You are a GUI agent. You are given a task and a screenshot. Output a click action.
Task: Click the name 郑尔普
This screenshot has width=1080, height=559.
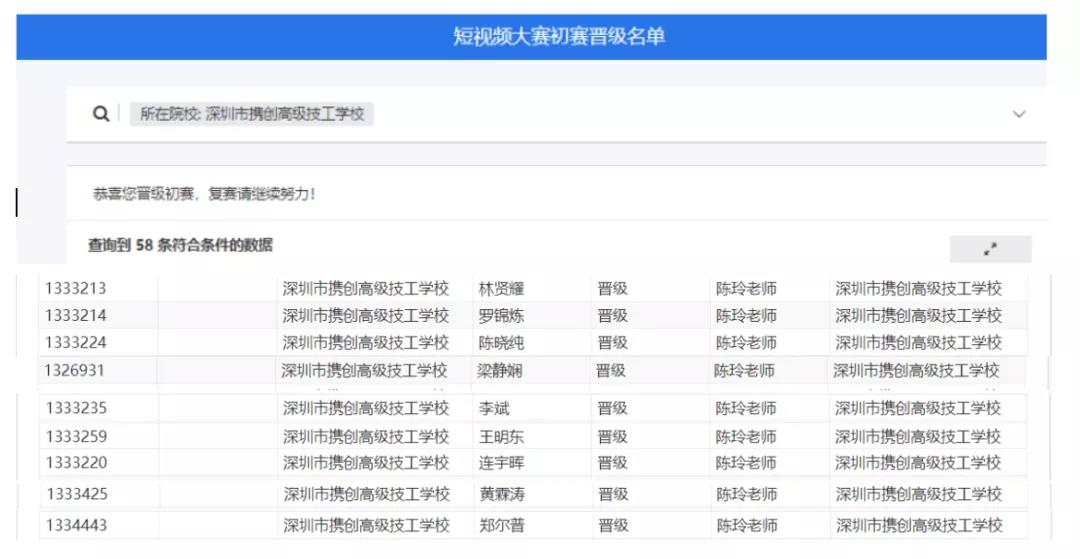502,525
